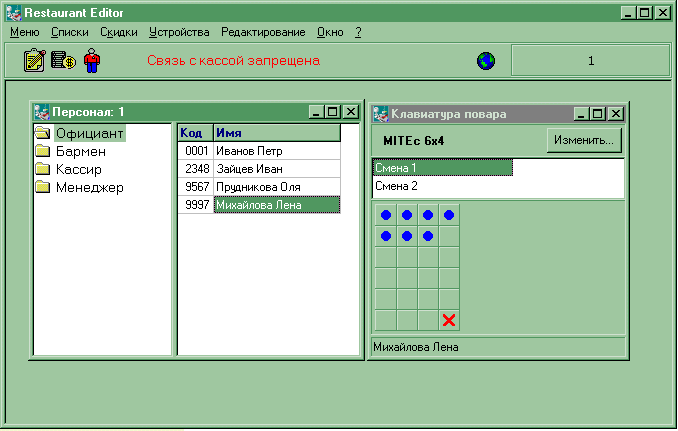
Task: Close the Restaurant Editor main window
Action: pyautogui.click(x=663, y=13)
